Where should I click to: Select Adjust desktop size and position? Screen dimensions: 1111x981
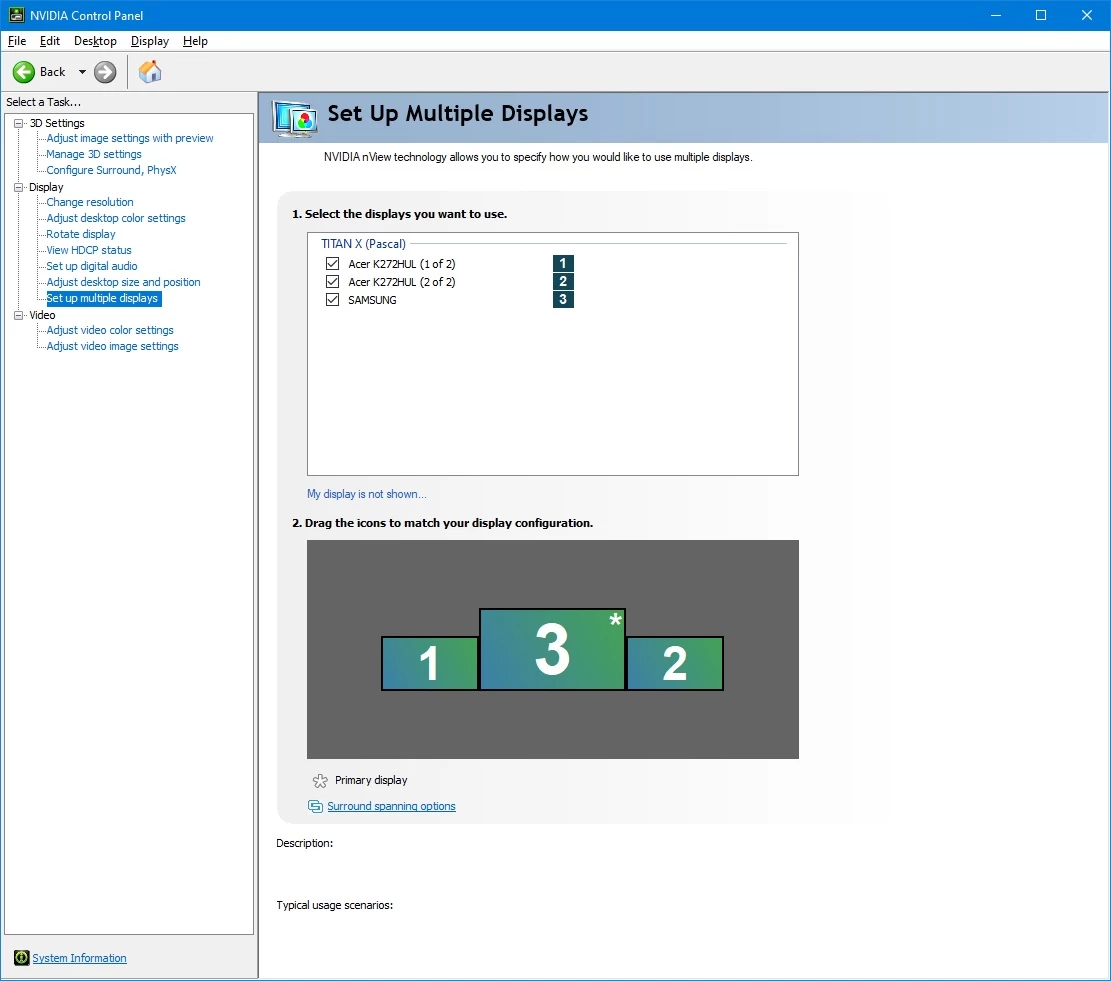click(123, 282)
